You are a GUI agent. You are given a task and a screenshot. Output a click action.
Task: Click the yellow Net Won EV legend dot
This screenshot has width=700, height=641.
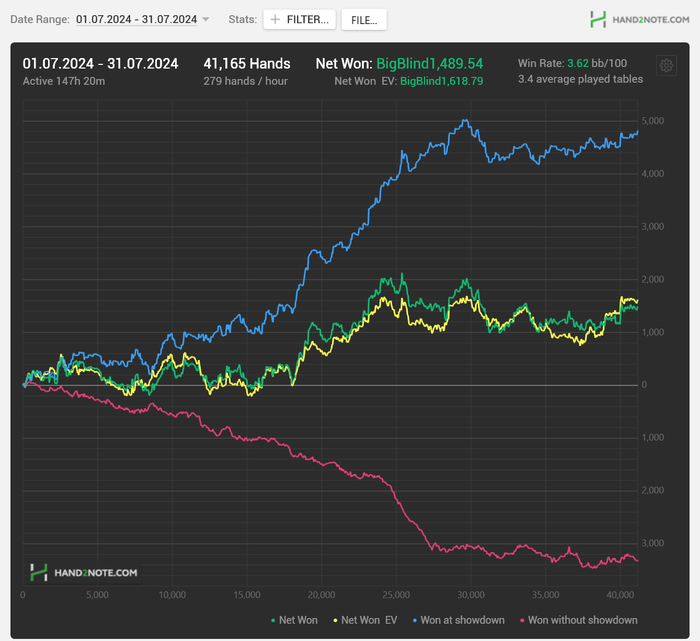[335, 620]
